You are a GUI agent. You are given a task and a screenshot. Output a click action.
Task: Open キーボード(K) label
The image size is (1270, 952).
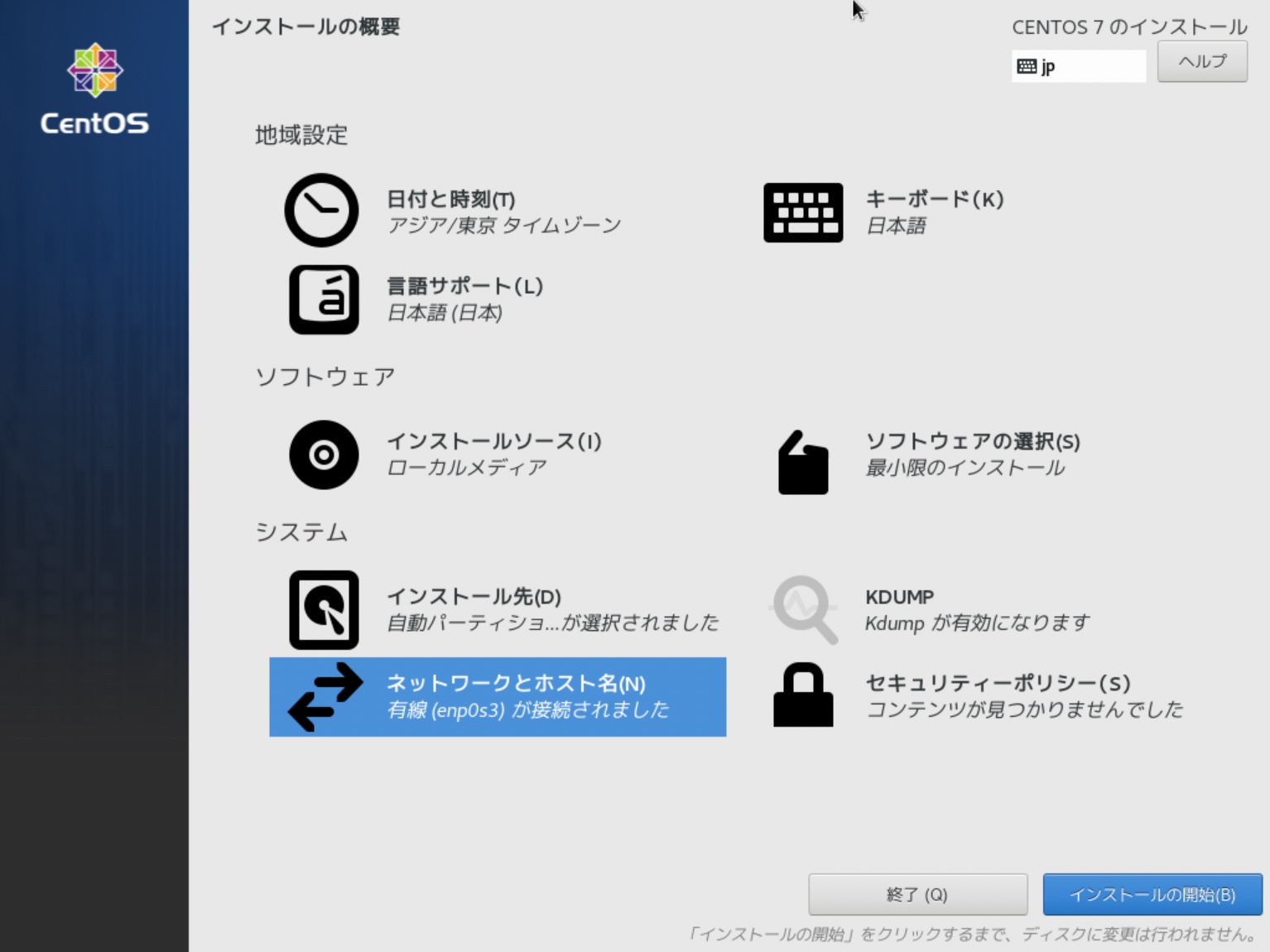point(935,200)
